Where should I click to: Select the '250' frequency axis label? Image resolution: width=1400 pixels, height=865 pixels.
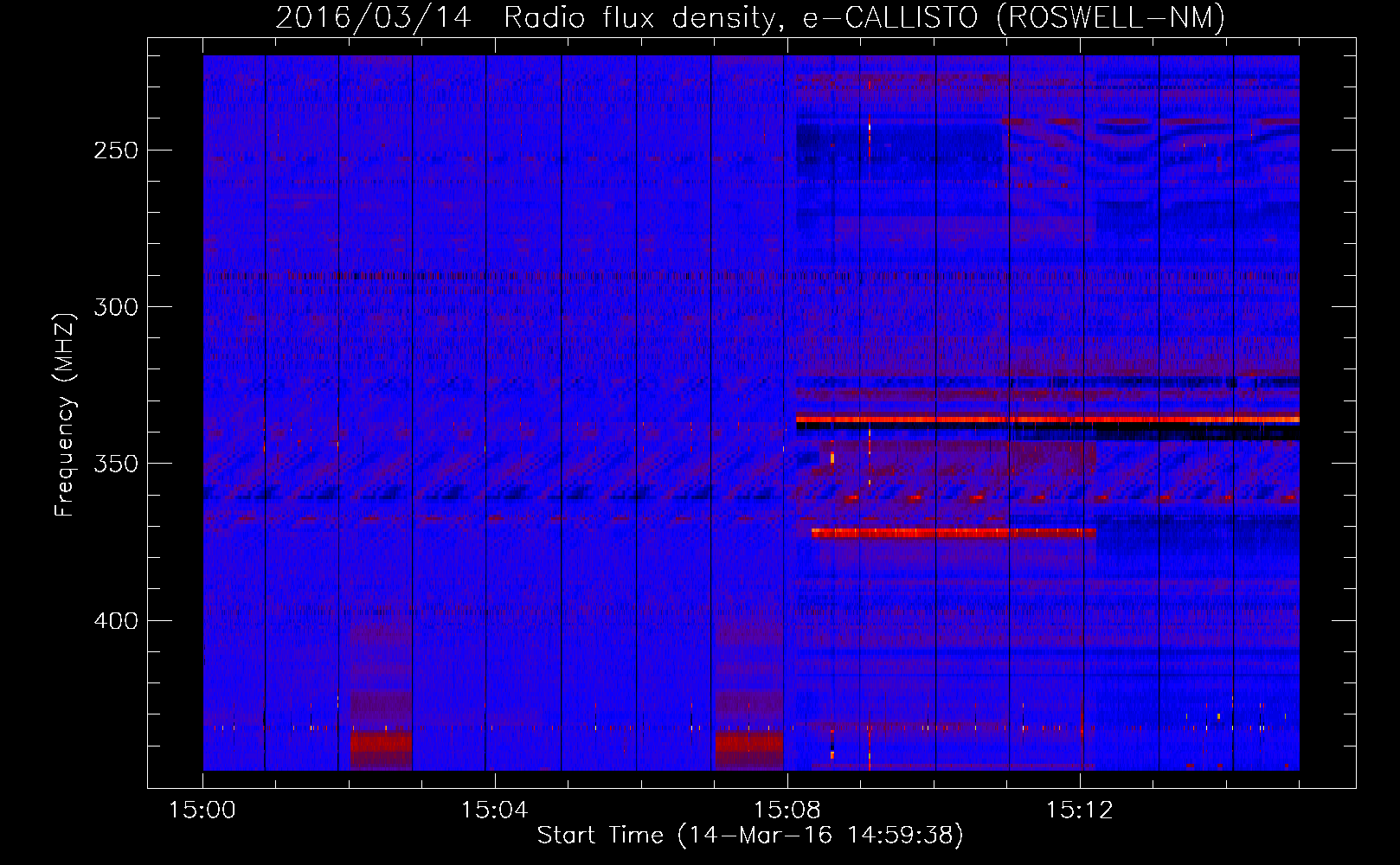(x=115, y=151)
